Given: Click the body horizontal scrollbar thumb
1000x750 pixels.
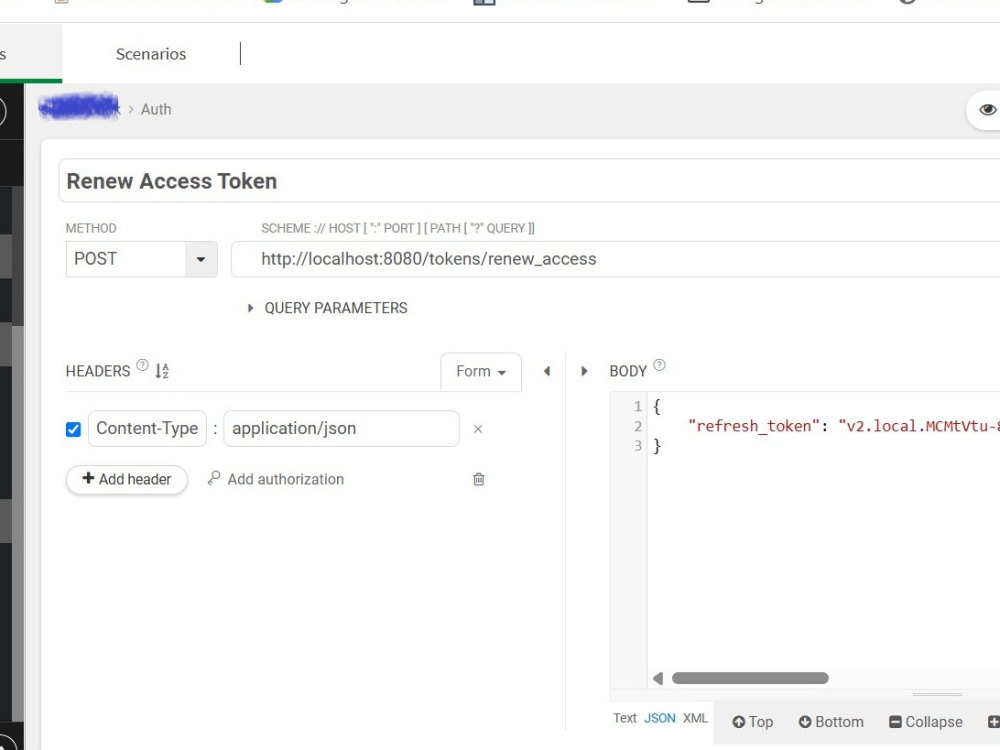Looking at the screenshot, I should tap(750, 678).
